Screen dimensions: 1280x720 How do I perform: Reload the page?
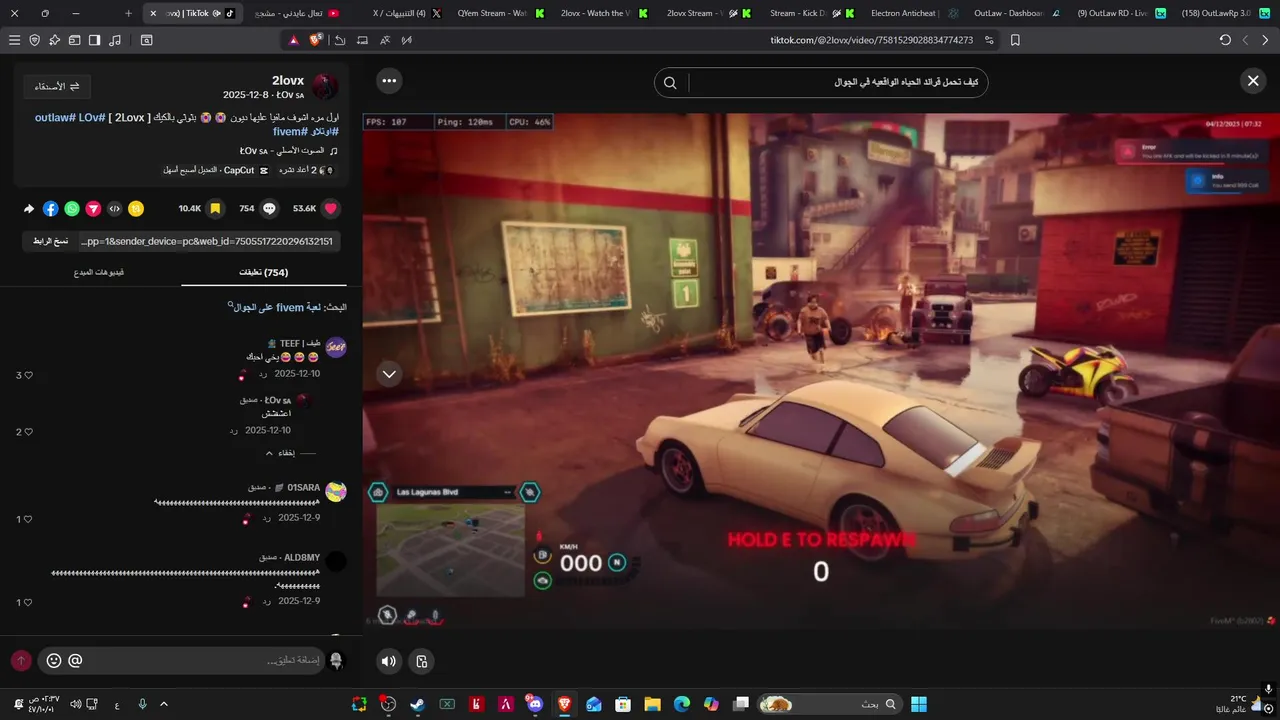1225,40
